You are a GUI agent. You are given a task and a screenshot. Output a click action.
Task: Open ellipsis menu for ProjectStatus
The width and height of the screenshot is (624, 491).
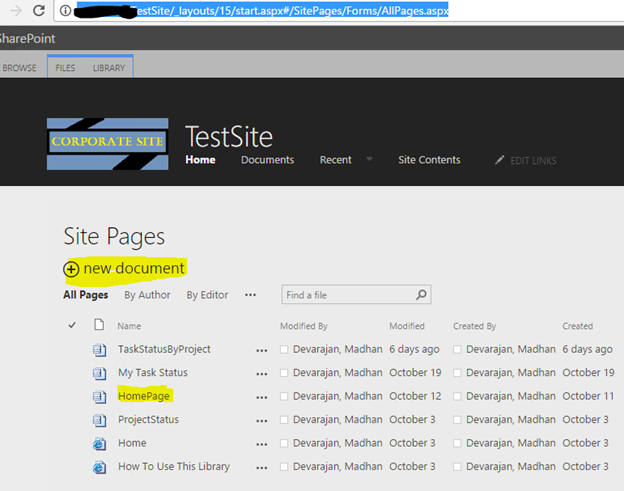point(262,421)
